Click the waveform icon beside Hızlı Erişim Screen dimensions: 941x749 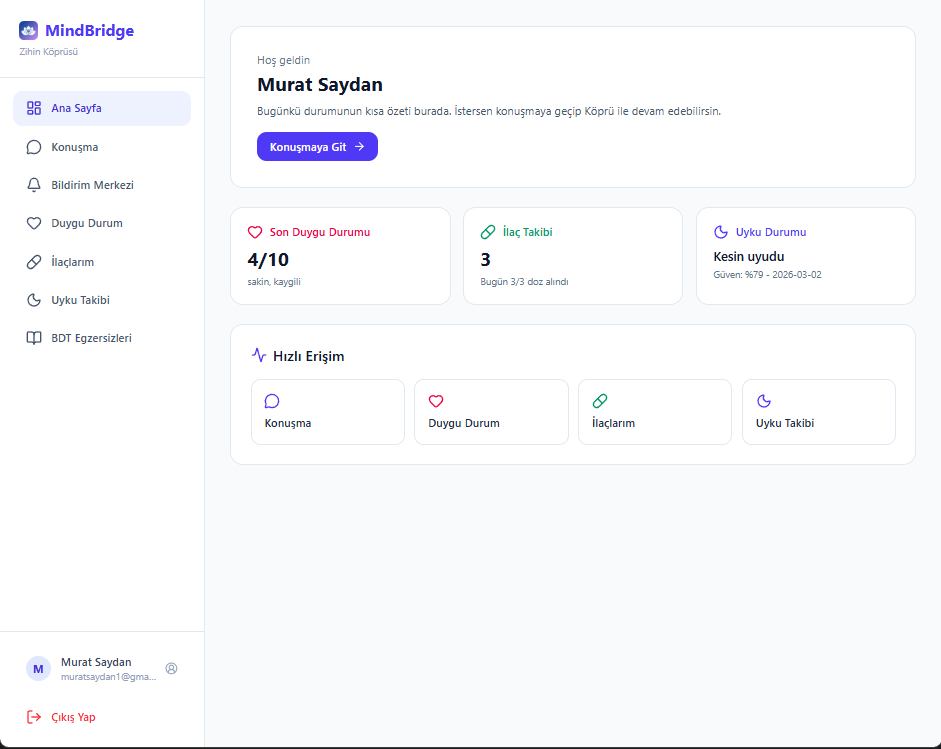click(258, 355)
